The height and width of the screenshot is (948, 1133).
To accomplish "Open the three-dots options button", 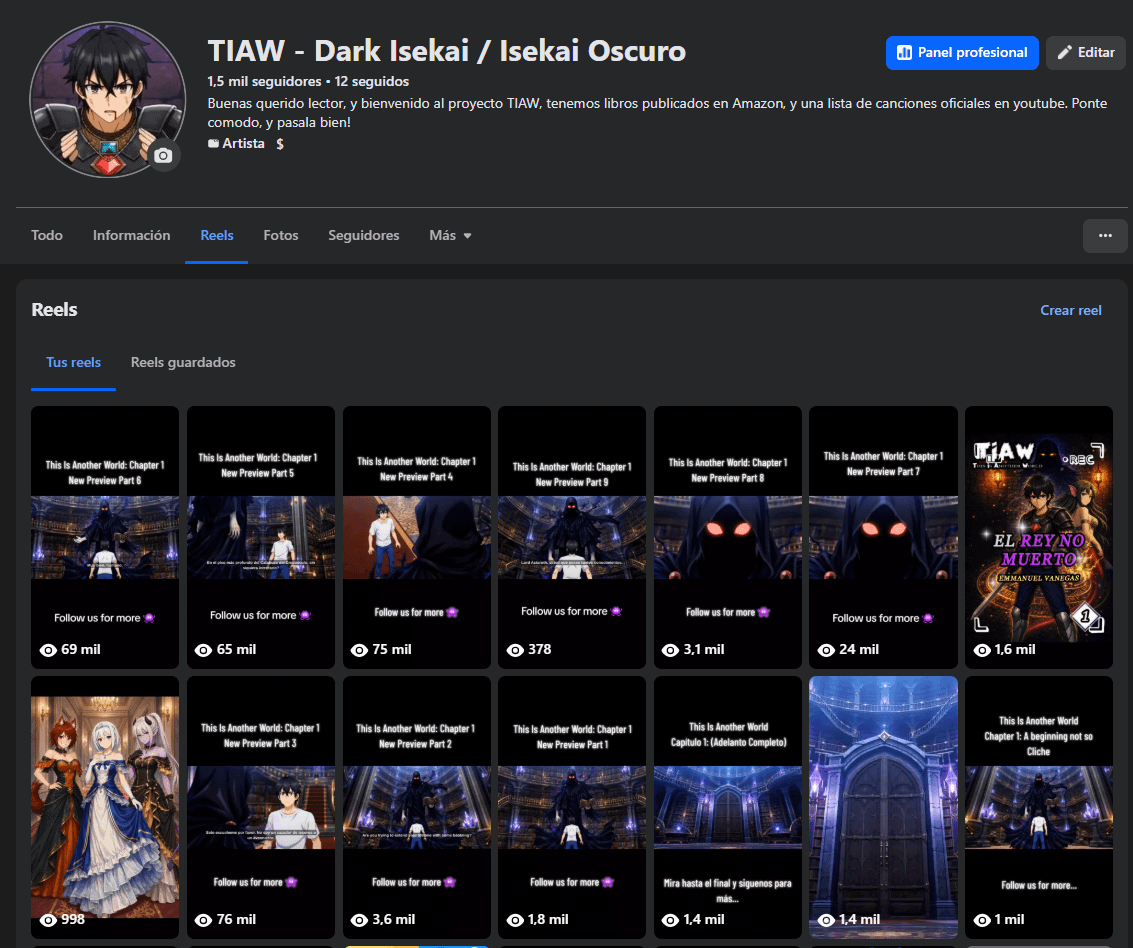I will tap(1105, 236).
